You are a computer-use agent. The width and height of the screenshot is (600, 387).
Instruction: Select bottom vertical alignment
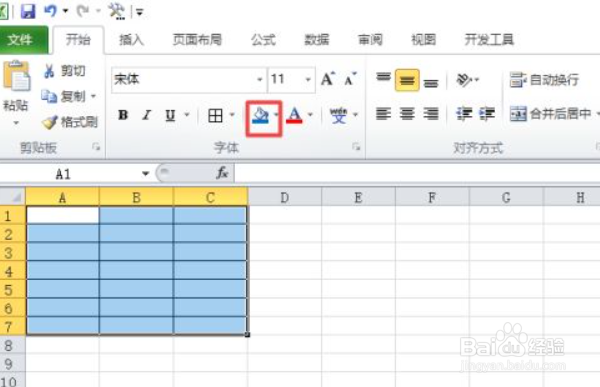click(x=431, y=82)
